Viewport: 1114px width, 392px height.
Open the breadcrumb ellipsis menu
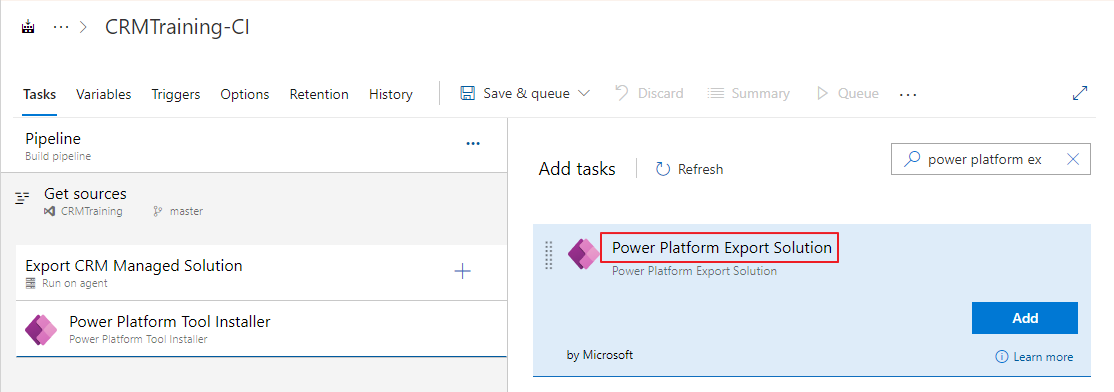(x=62, y=27)
